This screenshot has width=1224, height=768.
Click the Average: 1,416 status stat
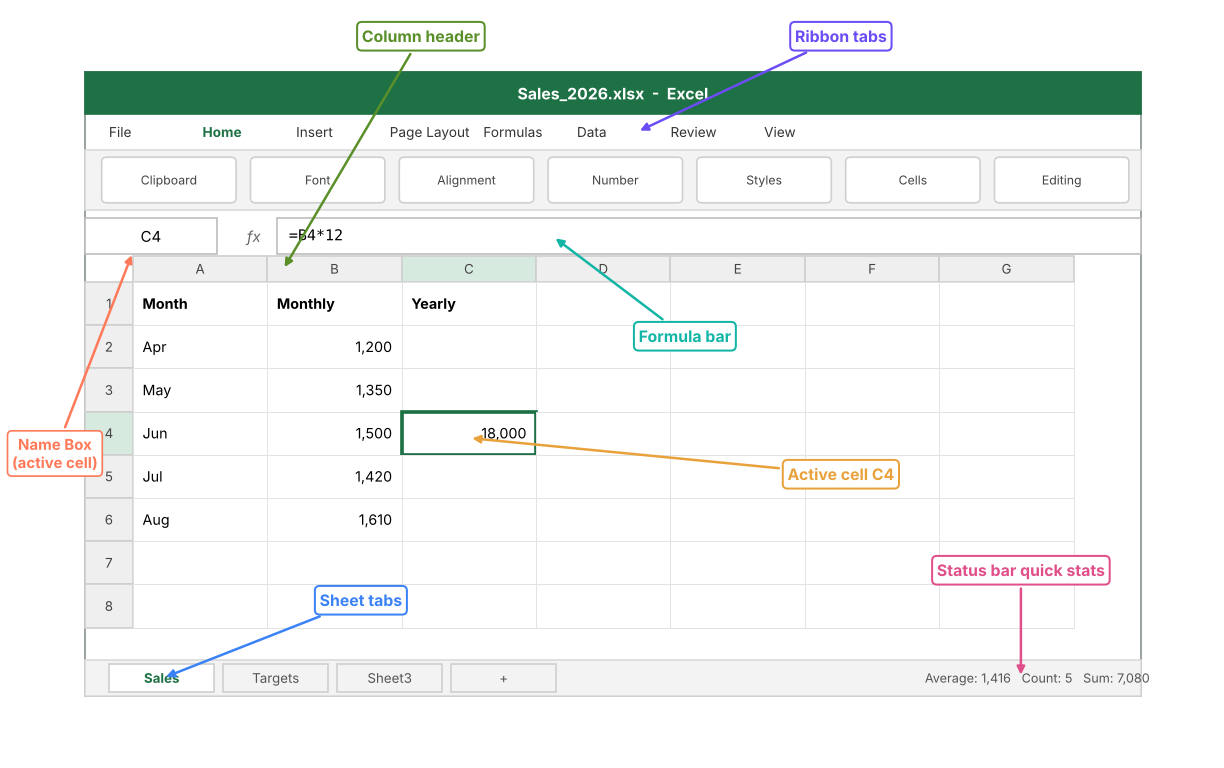(968, 678)
